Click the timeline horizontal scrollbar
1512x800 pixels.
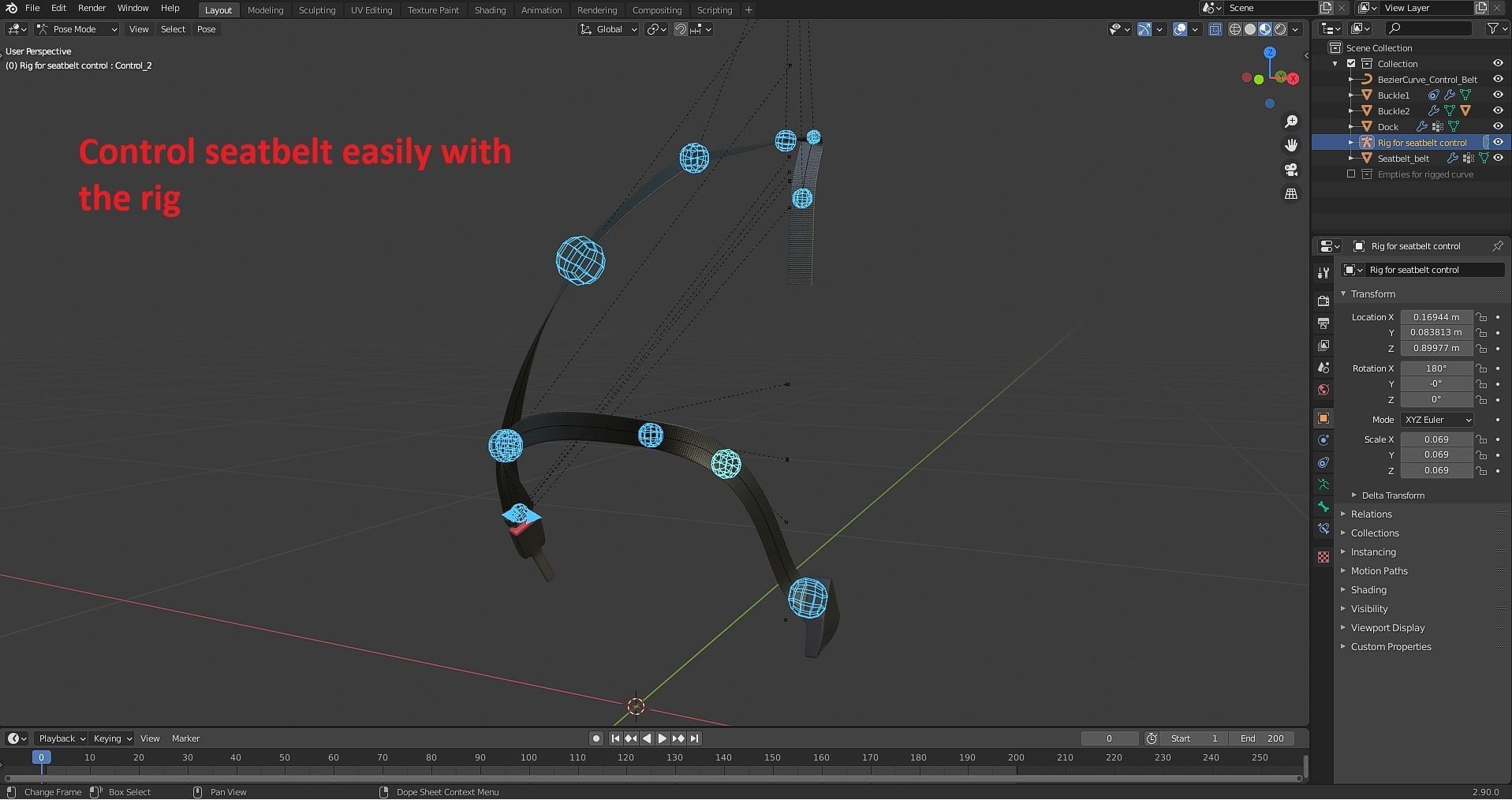click(652, 779)
